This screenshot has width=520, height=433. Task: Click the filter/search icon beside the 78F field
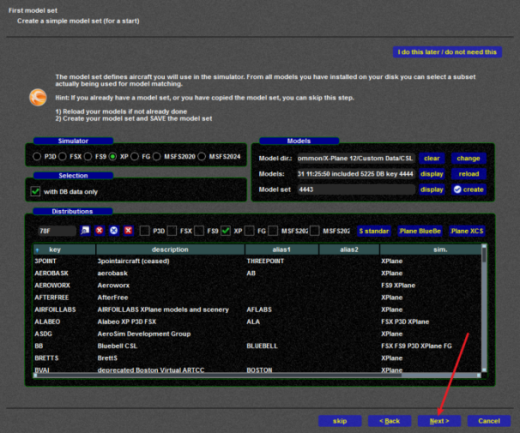[x=85, y=231]
